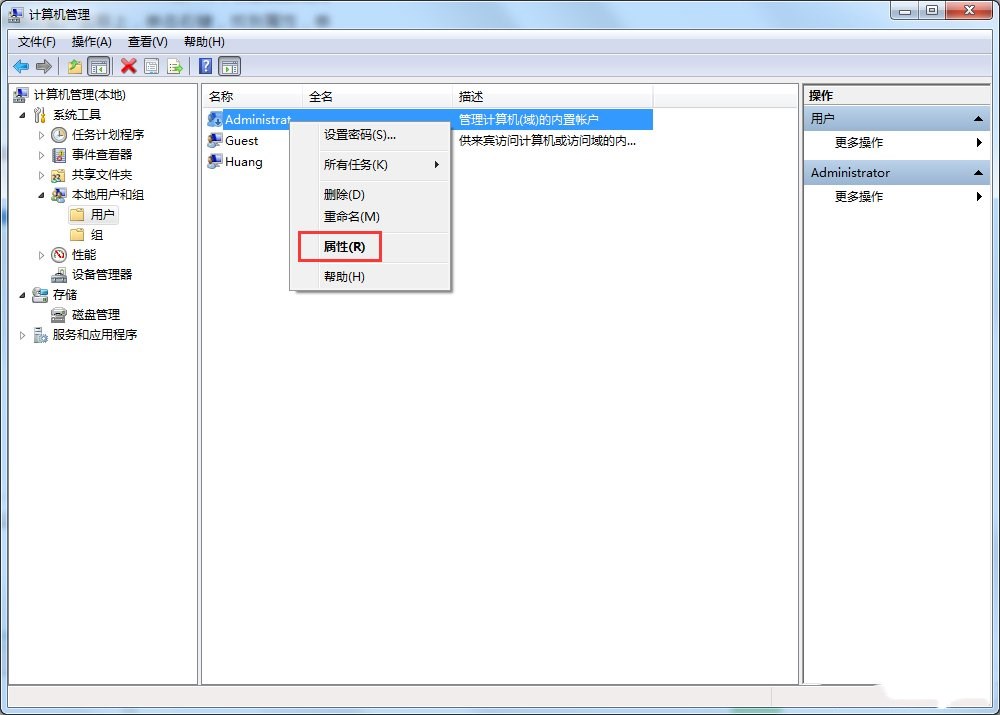This screenshot has width=1000, height=715.
Task: Click the Properties toolbar icon
Action: [x=152, y=66]
